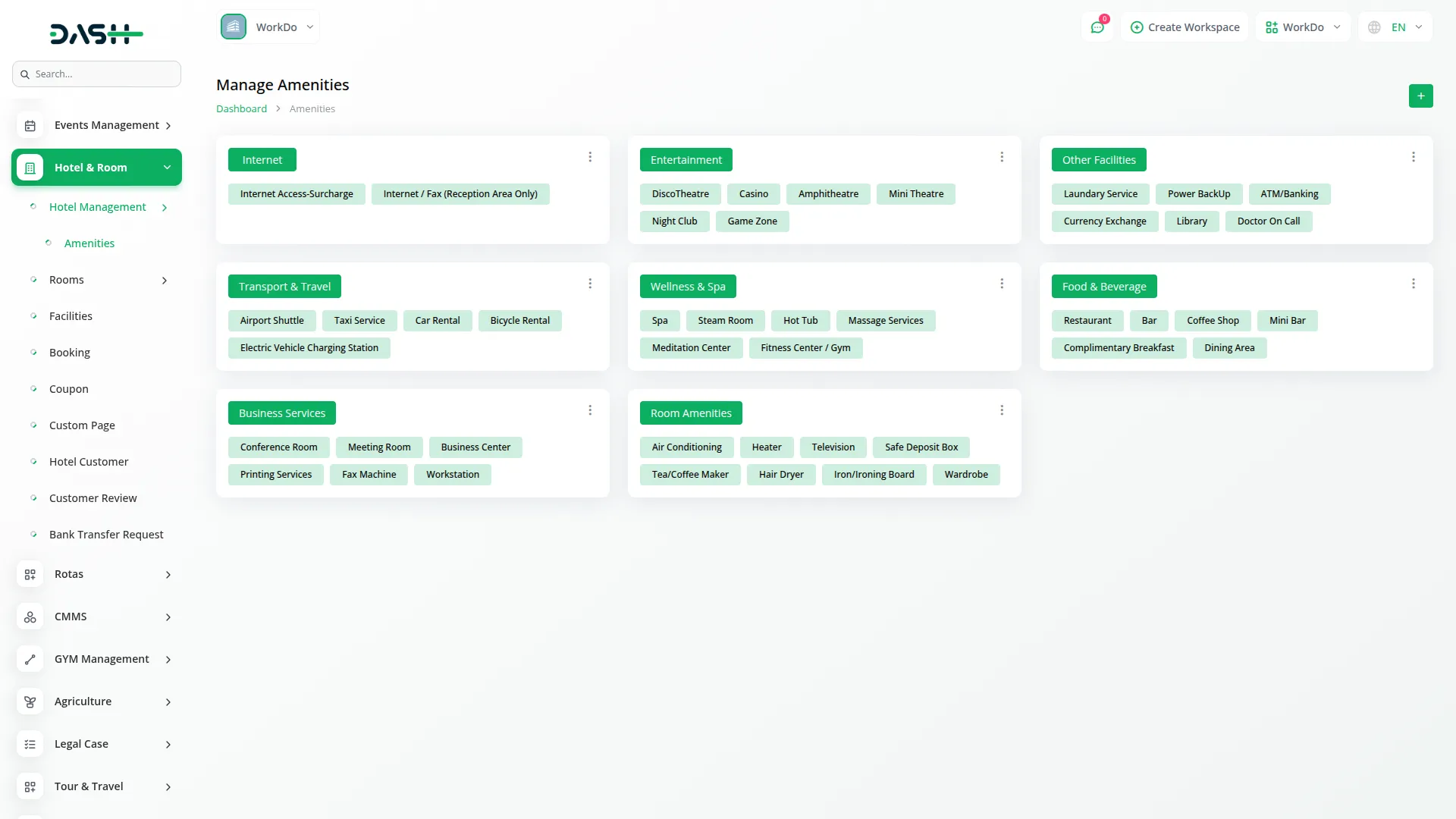Open the Booking menu item
This screenshot has width=1456, height=819.
point(70,353)
